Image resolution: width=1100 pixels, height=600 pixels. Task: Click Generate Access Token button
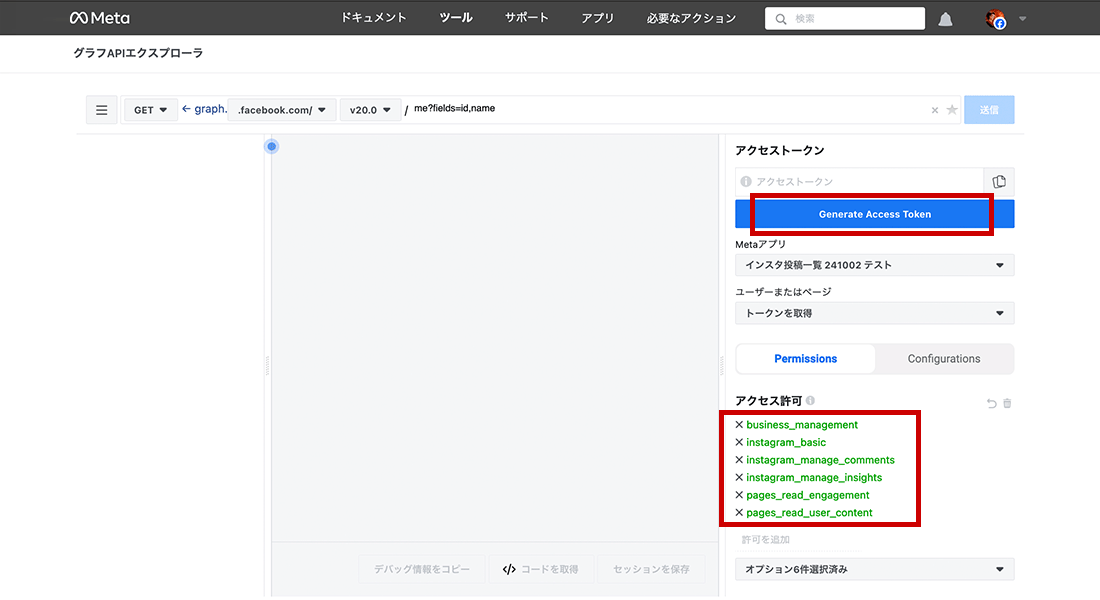coord(874,214)
